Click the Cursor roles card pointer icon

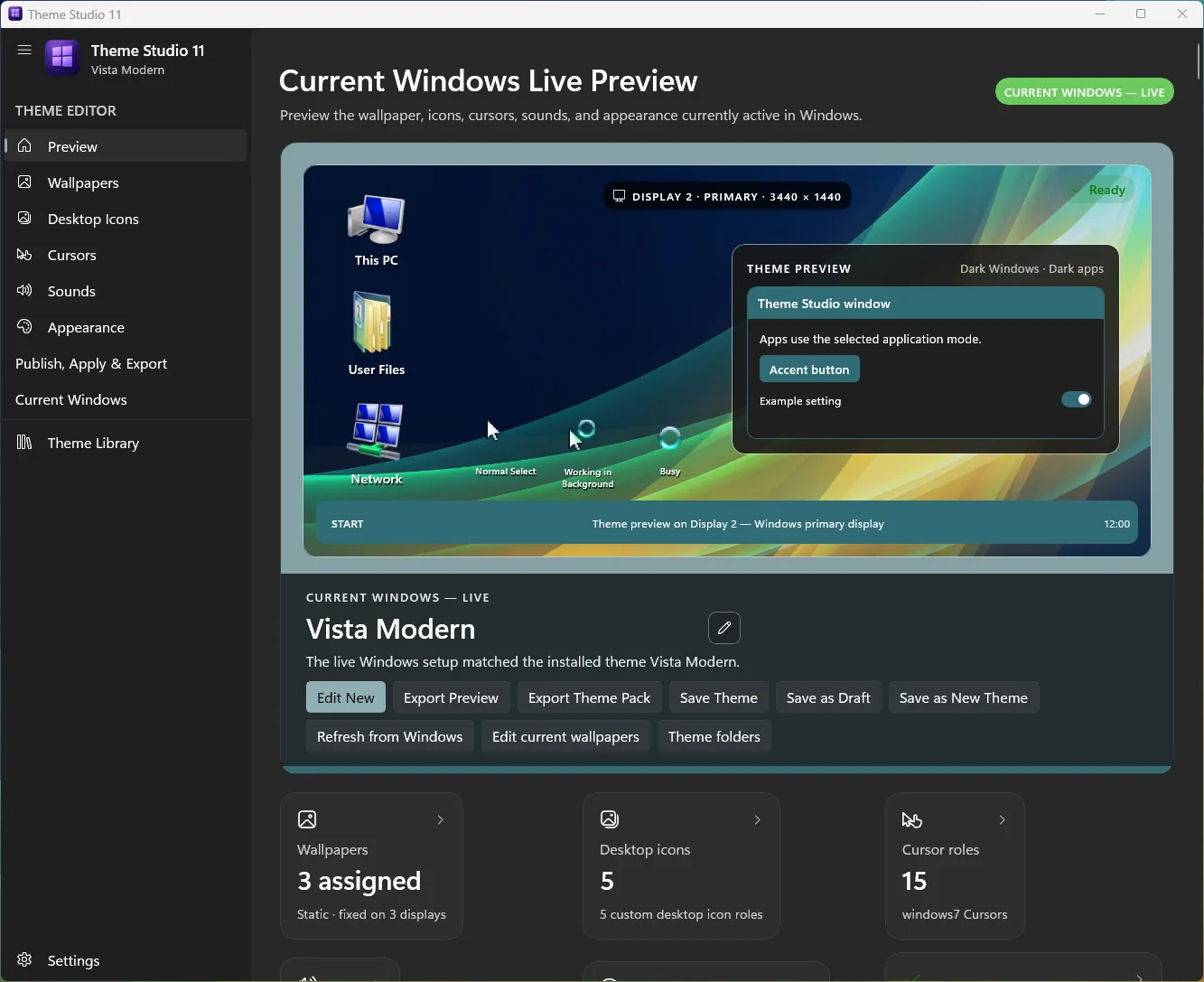(x=912, y=819)
